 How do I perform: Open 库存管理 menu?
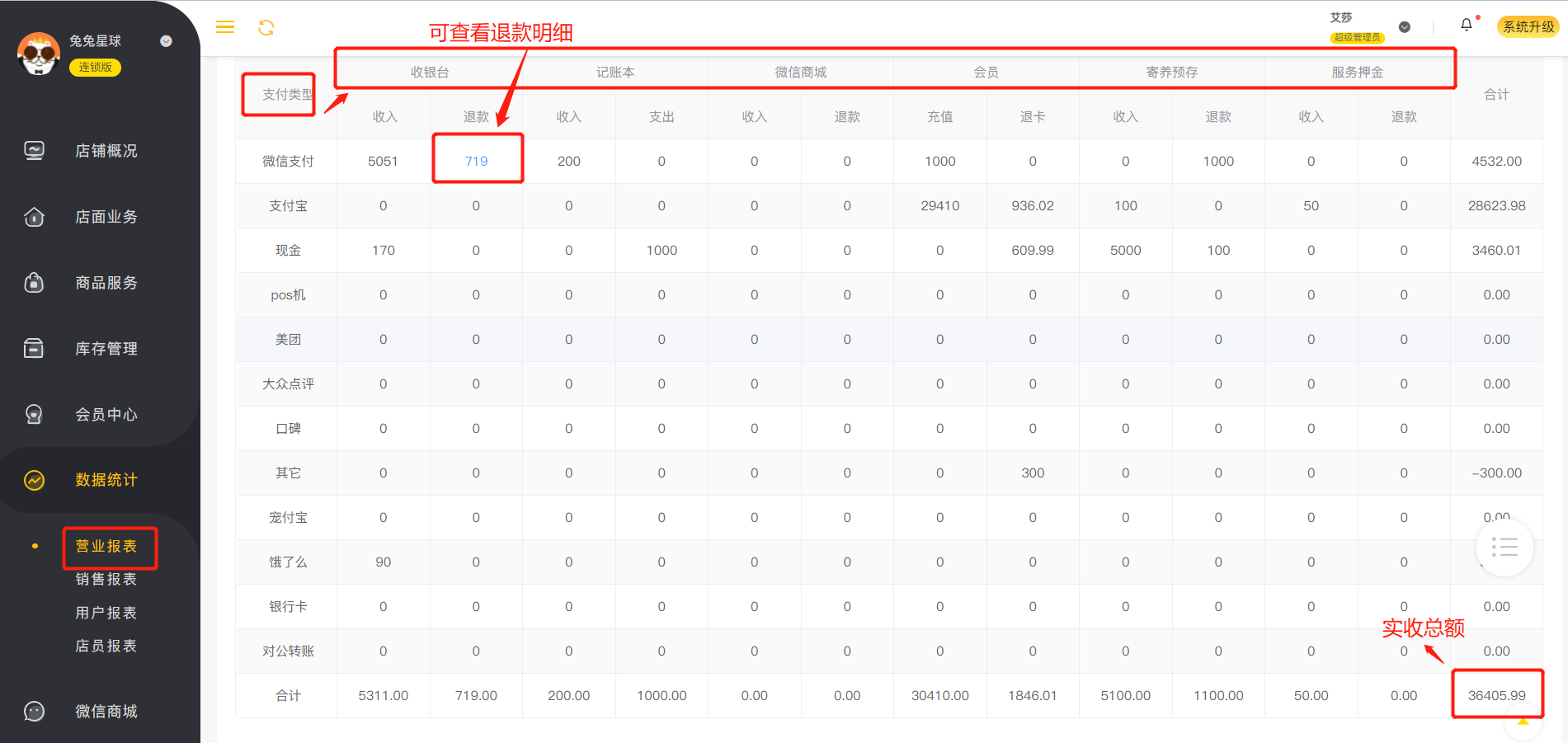click(x=106, y=349)
